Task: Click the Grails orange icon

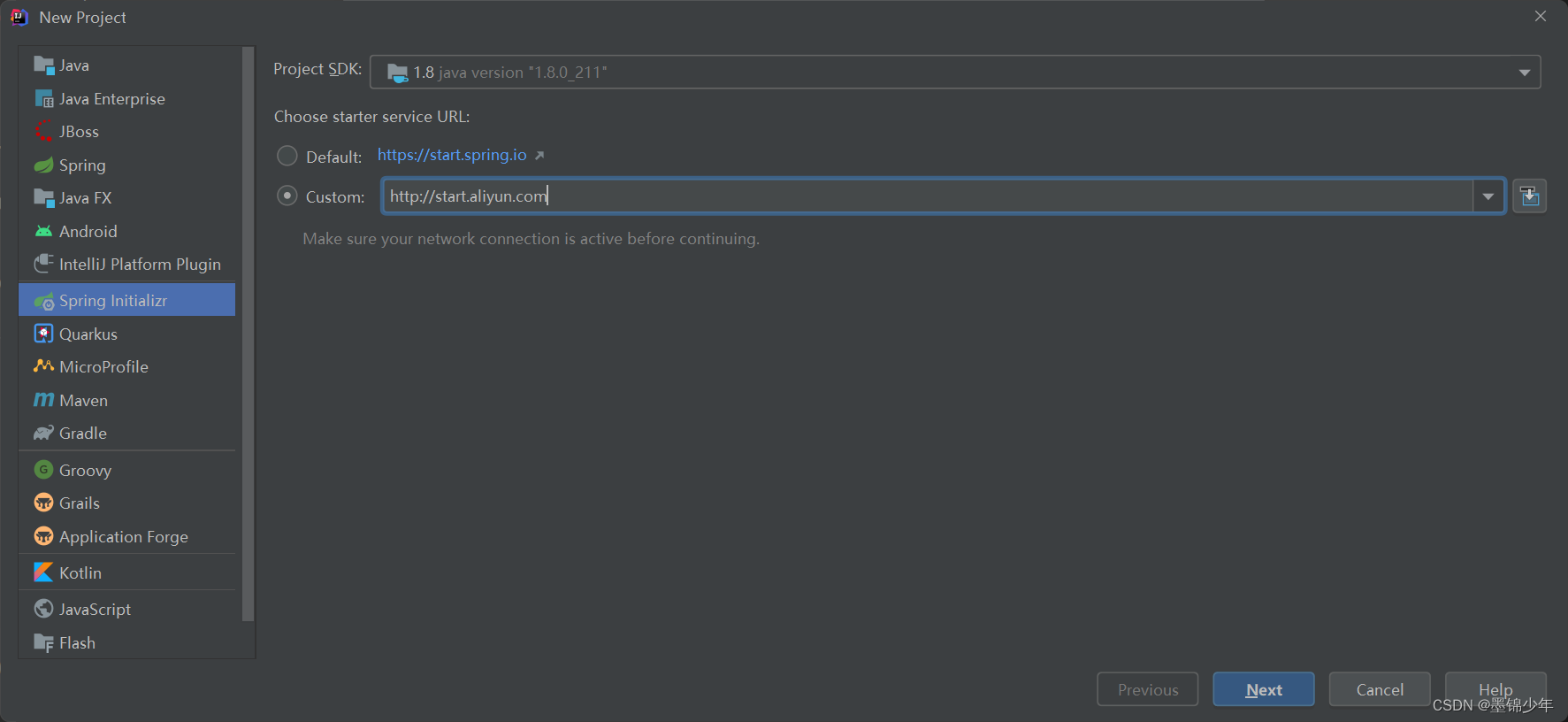Action: tap(43, 503)
